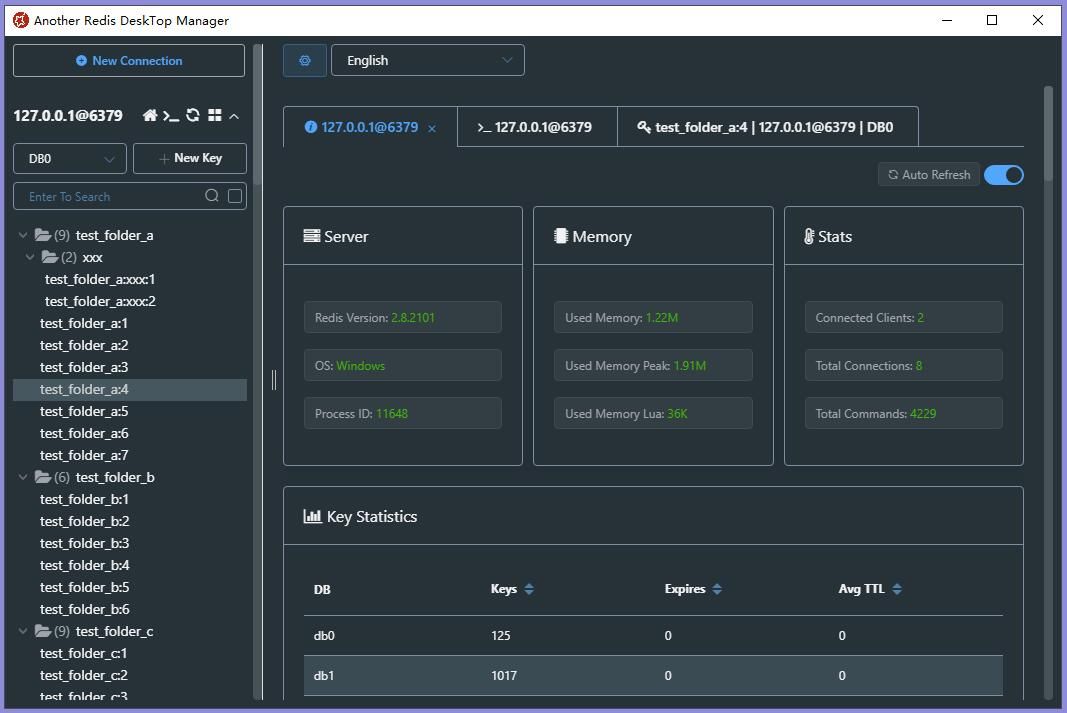This screenshot has height=713, width=1067.
Task: Click the Memory panel database icon
Action: tap(560, 236)
